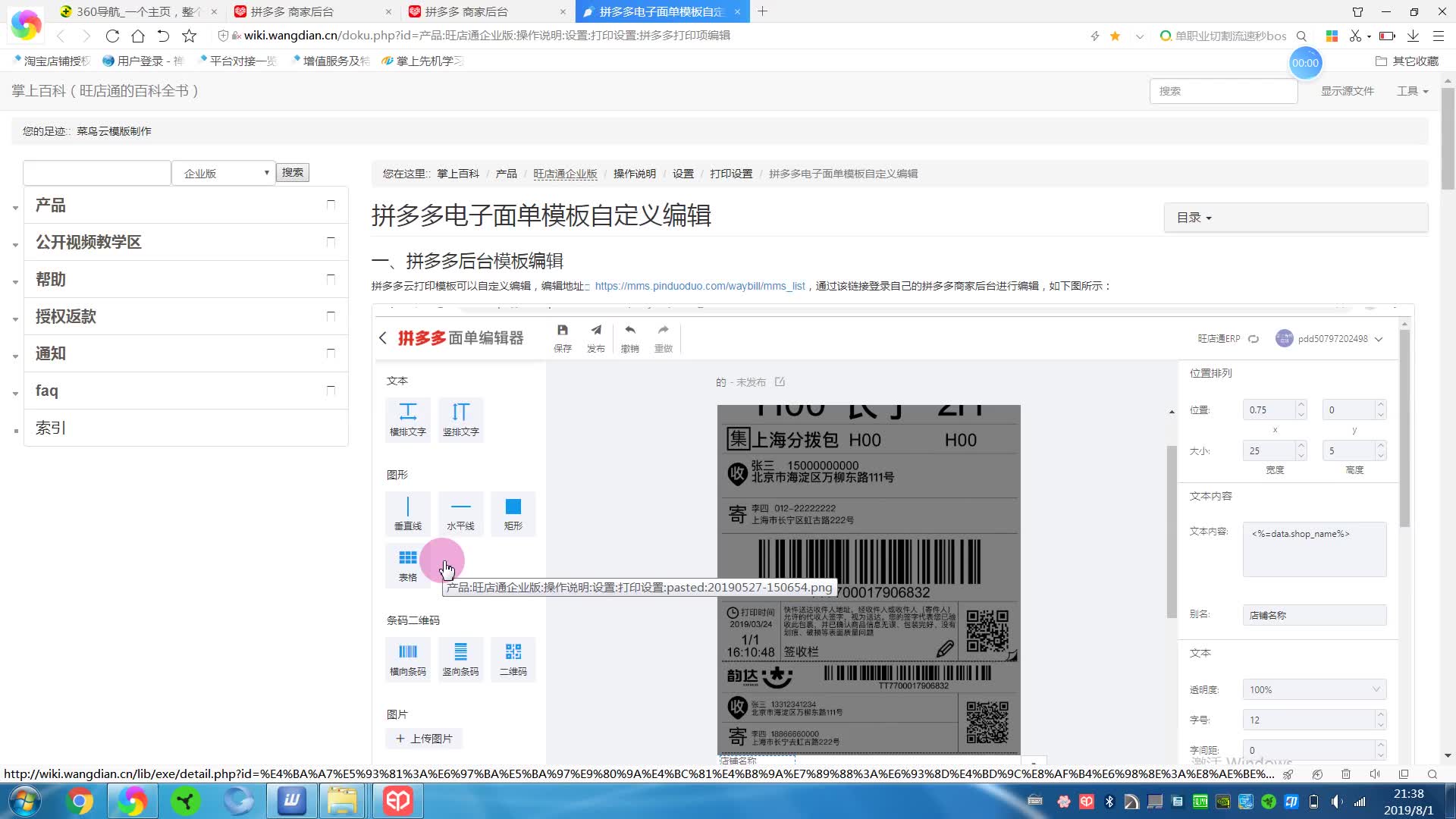Open a new browser tab
Screen dimensions: 1456x819
pyautogui.click(x=763, y=11)
